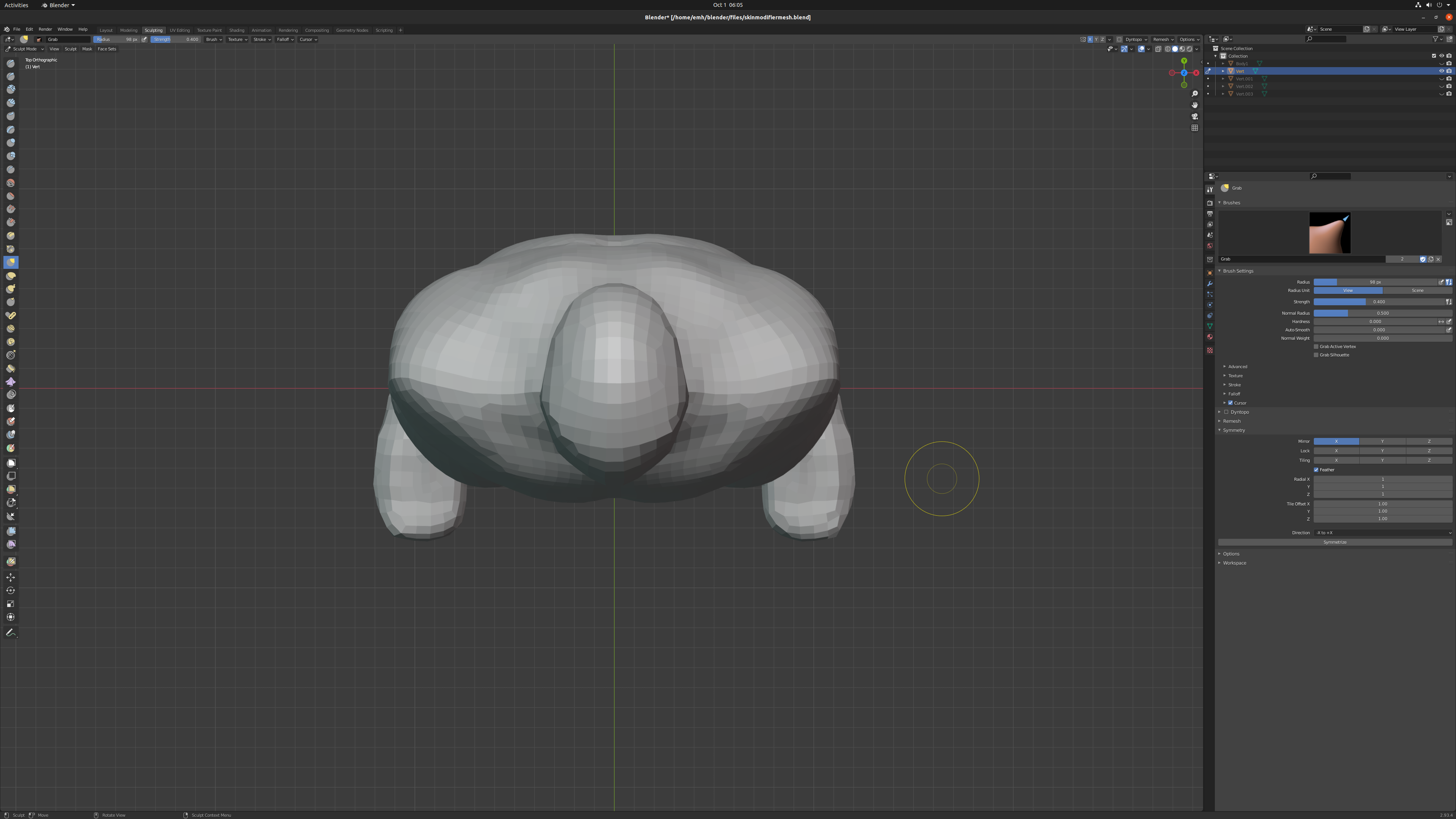1456x819 pixels.
Task: Open the Modifiers wrench properties tab
Action: tap(1210, 284)
